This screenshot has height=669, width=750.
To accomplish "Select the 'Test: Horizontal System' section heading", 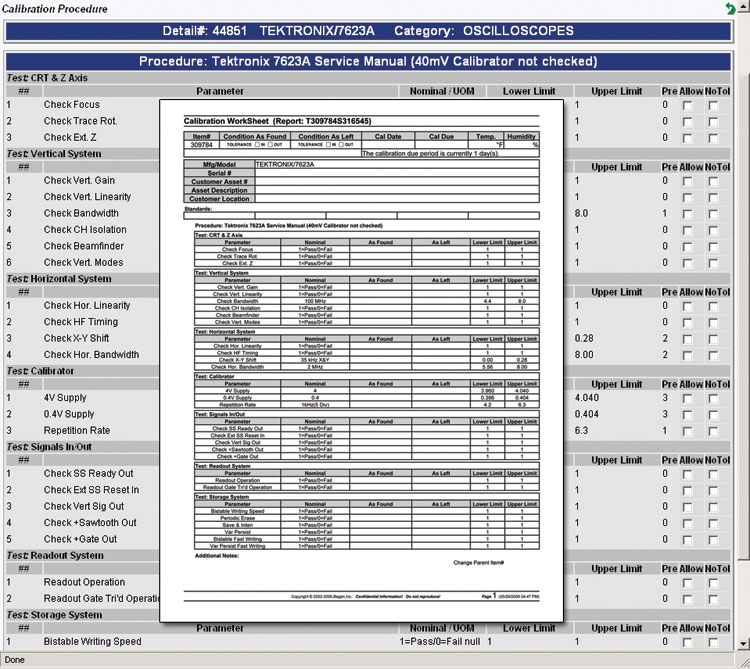I will click(x=59, y=279).
